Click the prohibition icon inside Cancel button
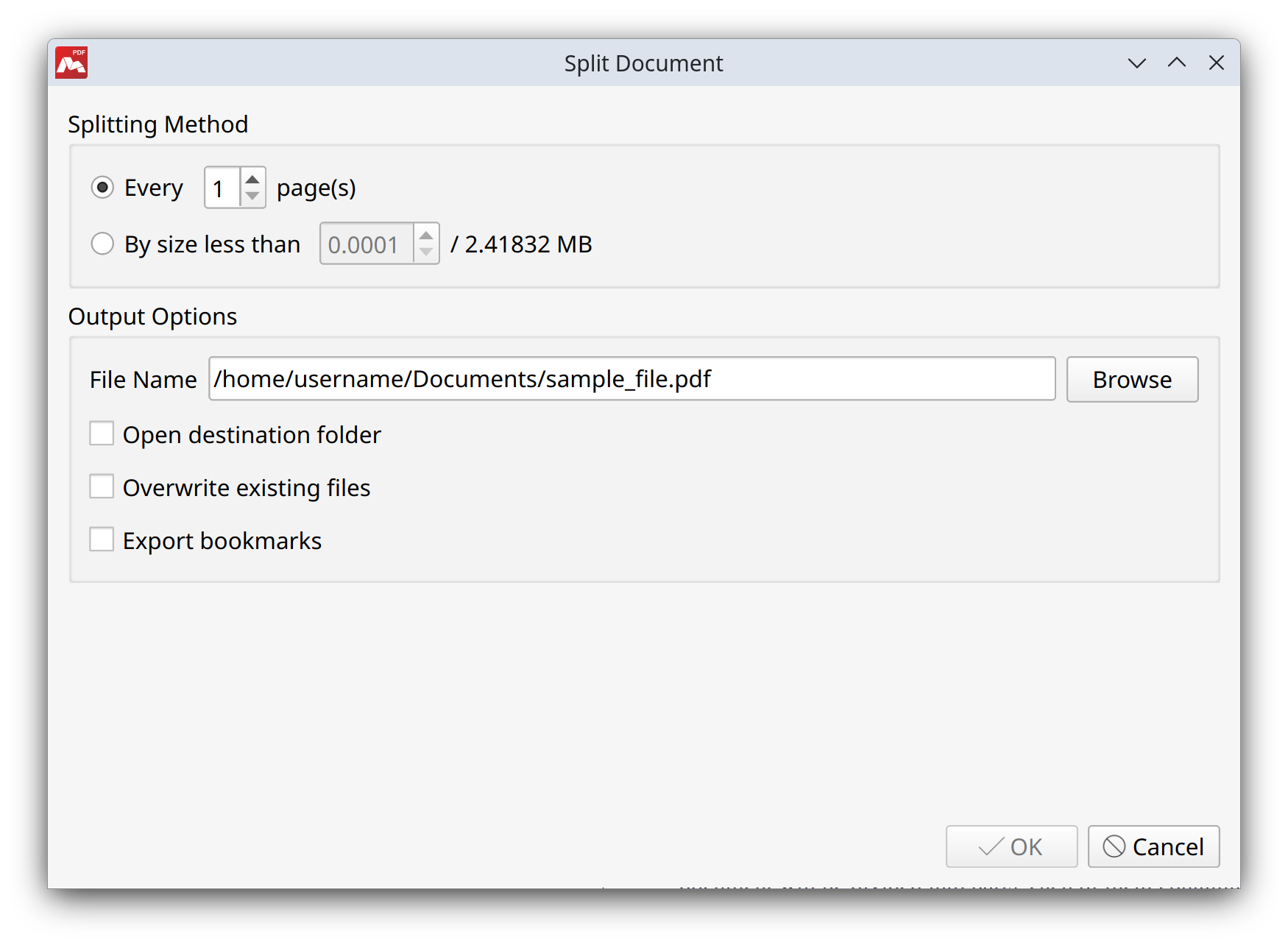The image size is (1288, 945). click(x=1114, y=846)
